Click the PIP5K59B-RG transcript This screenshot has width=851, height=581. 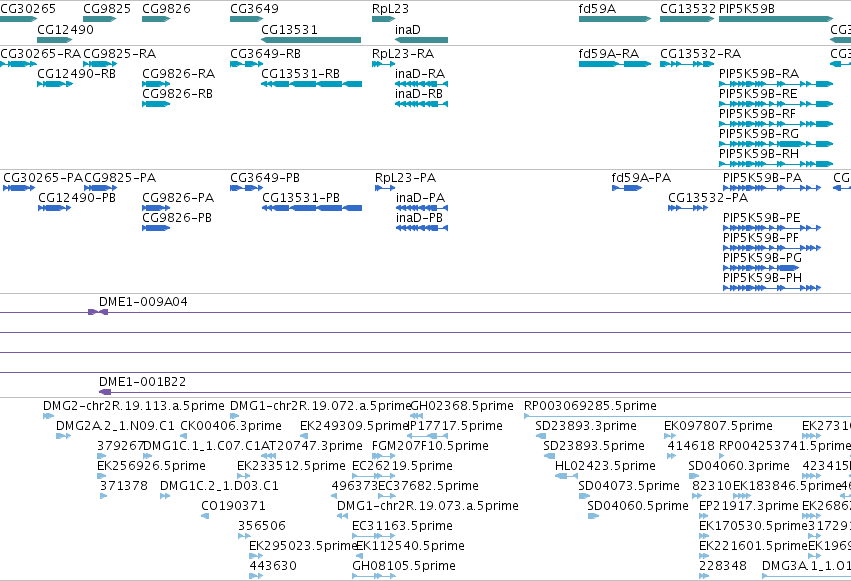pyautogui.click(x=776, y=144)
